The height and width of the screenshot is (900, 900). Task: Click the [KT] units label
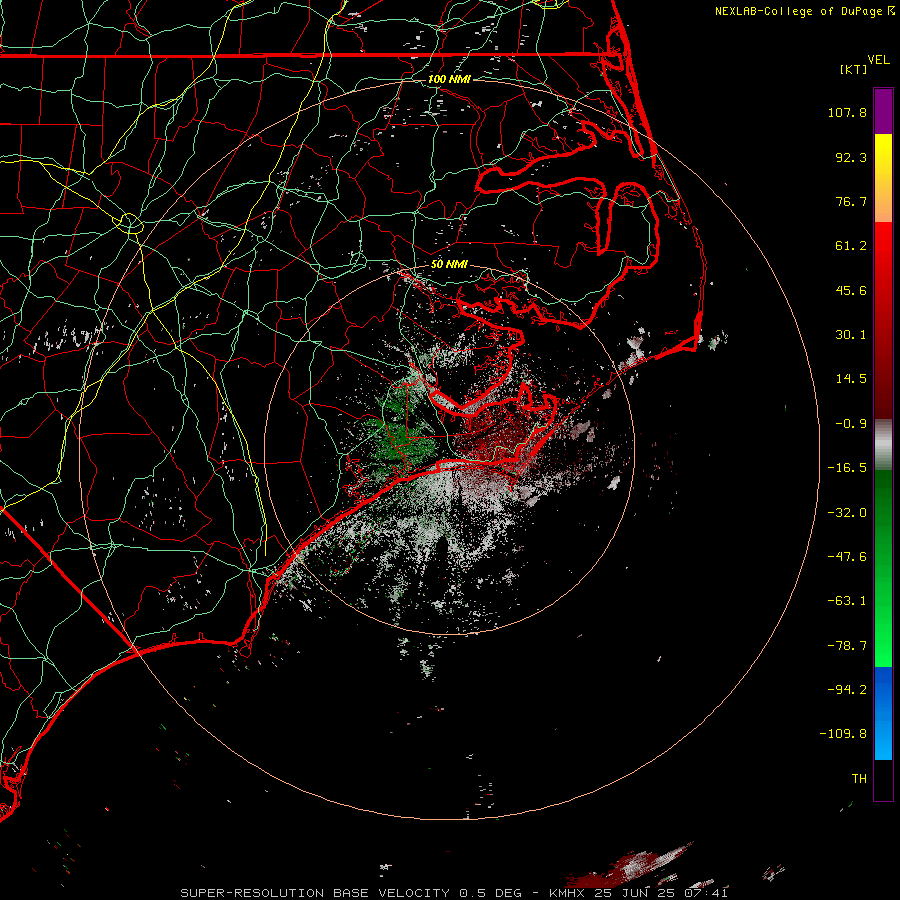(x=854, y=69)
